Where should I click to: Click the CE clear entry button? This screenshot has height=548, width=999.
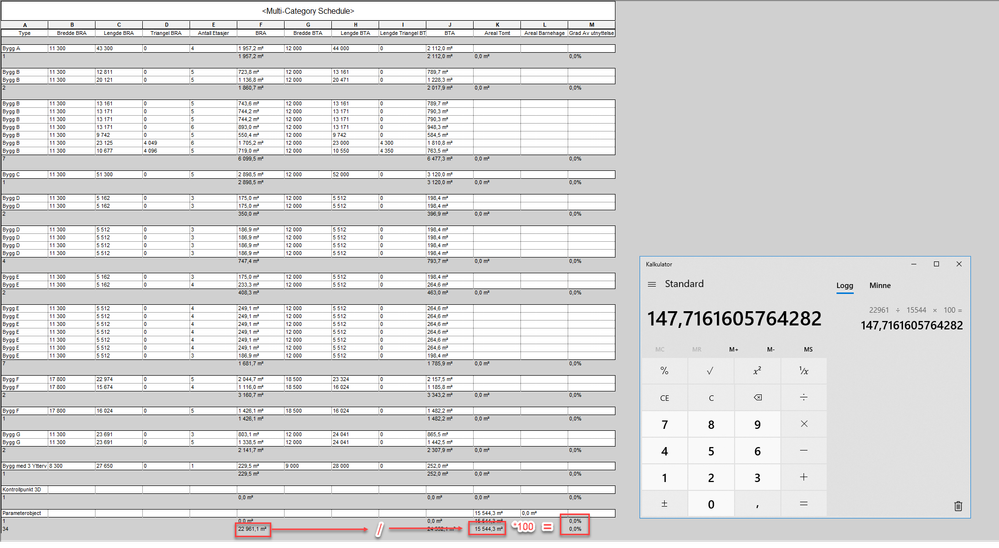click(665, 398)
